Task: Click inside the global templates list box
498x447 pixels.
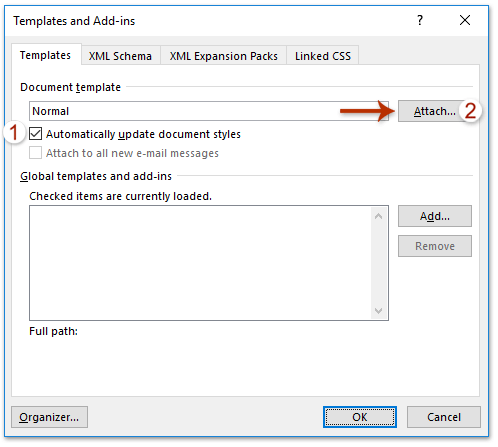Action: (200, 263)
